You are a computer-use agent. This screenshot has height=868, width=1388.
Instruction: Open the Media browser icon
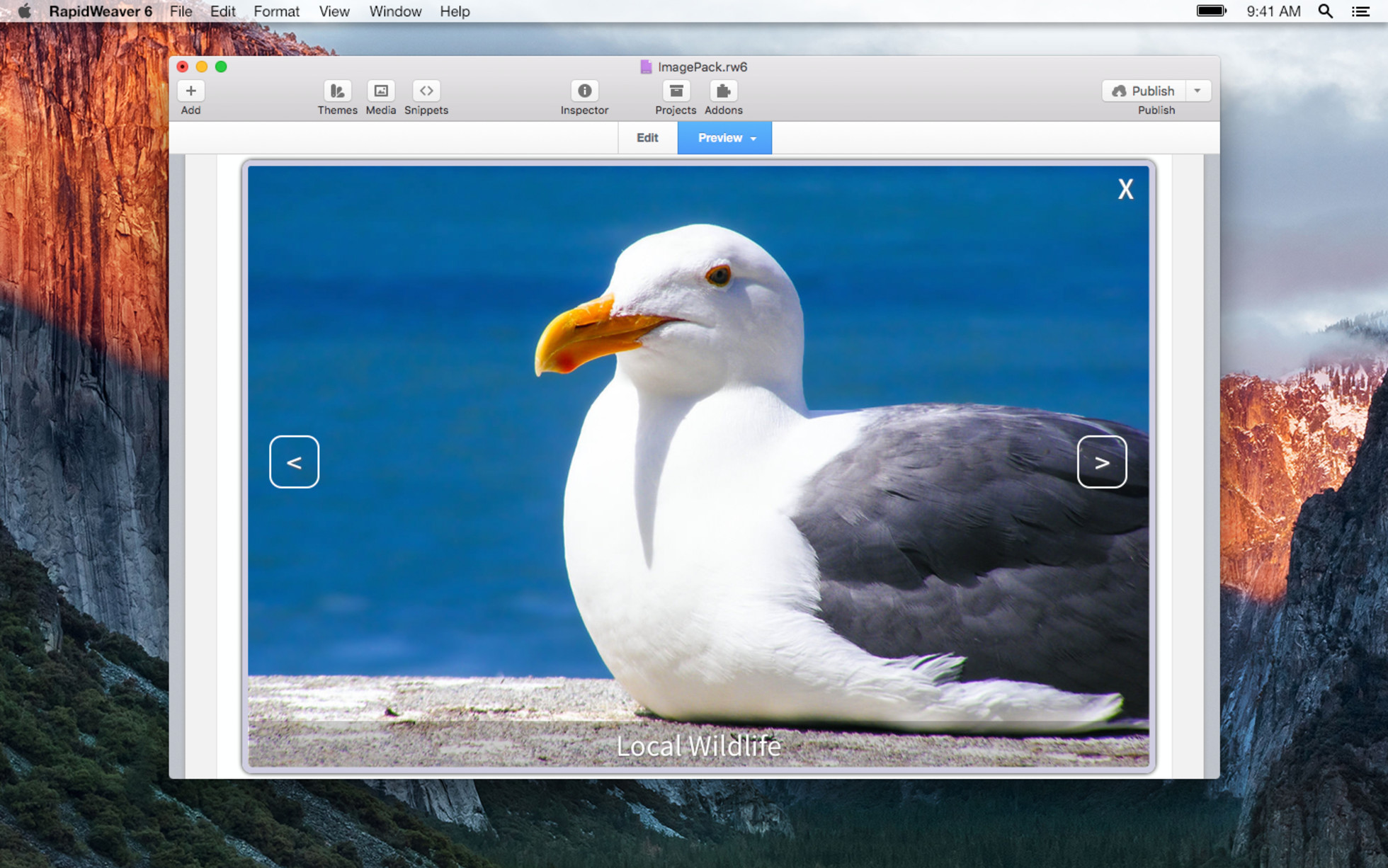(x=381, y=91)
